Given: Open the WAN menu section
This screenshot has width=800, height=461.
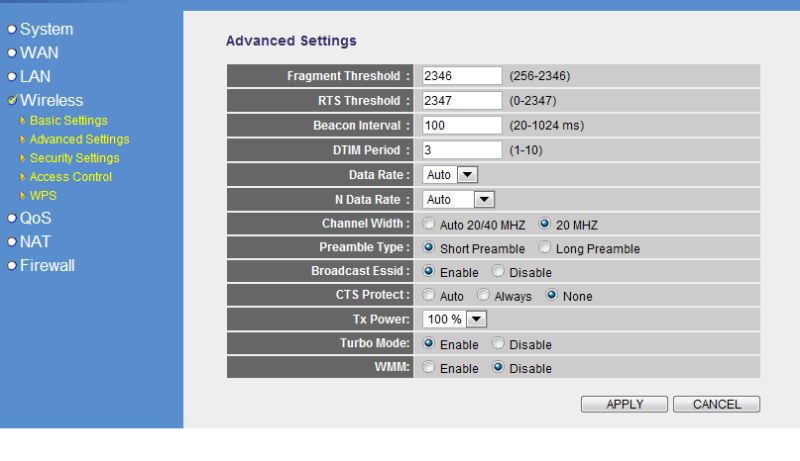Looking at the screenshot, I should coord(39,53).
